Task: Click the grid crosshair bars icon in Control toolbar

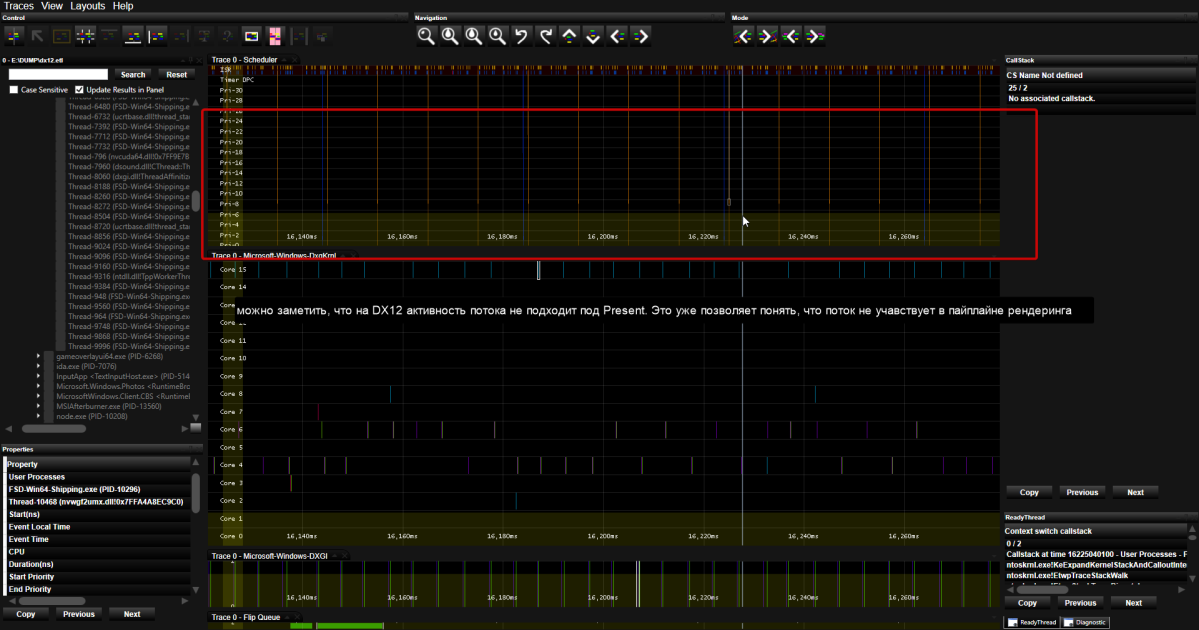Action: click(85, 36)
